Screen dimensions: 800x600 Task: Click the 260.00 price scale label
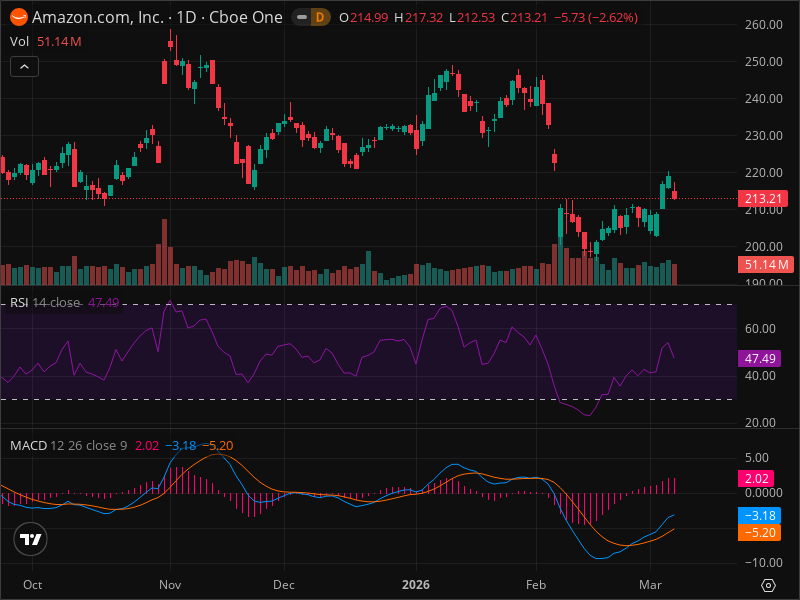764,24
